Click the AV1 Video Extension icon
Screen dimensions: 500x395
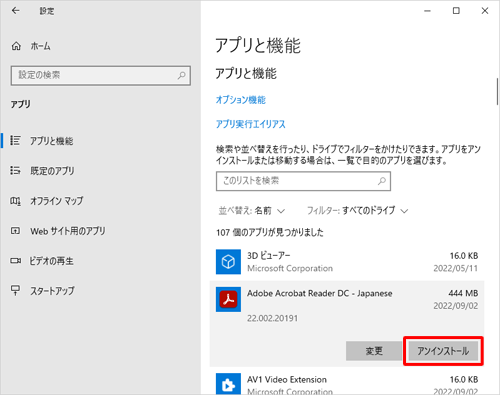(228, 384)
